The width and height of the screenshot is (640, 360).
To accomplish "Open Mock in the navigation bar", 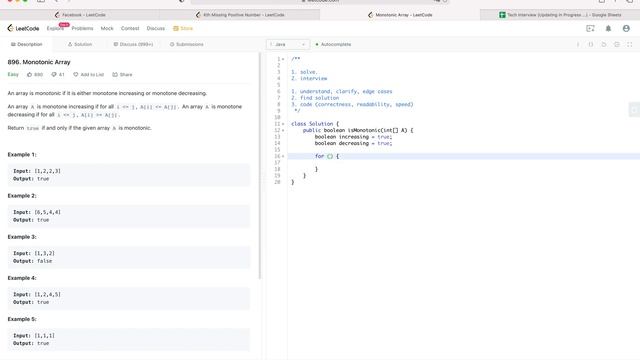I will (107, 28).
